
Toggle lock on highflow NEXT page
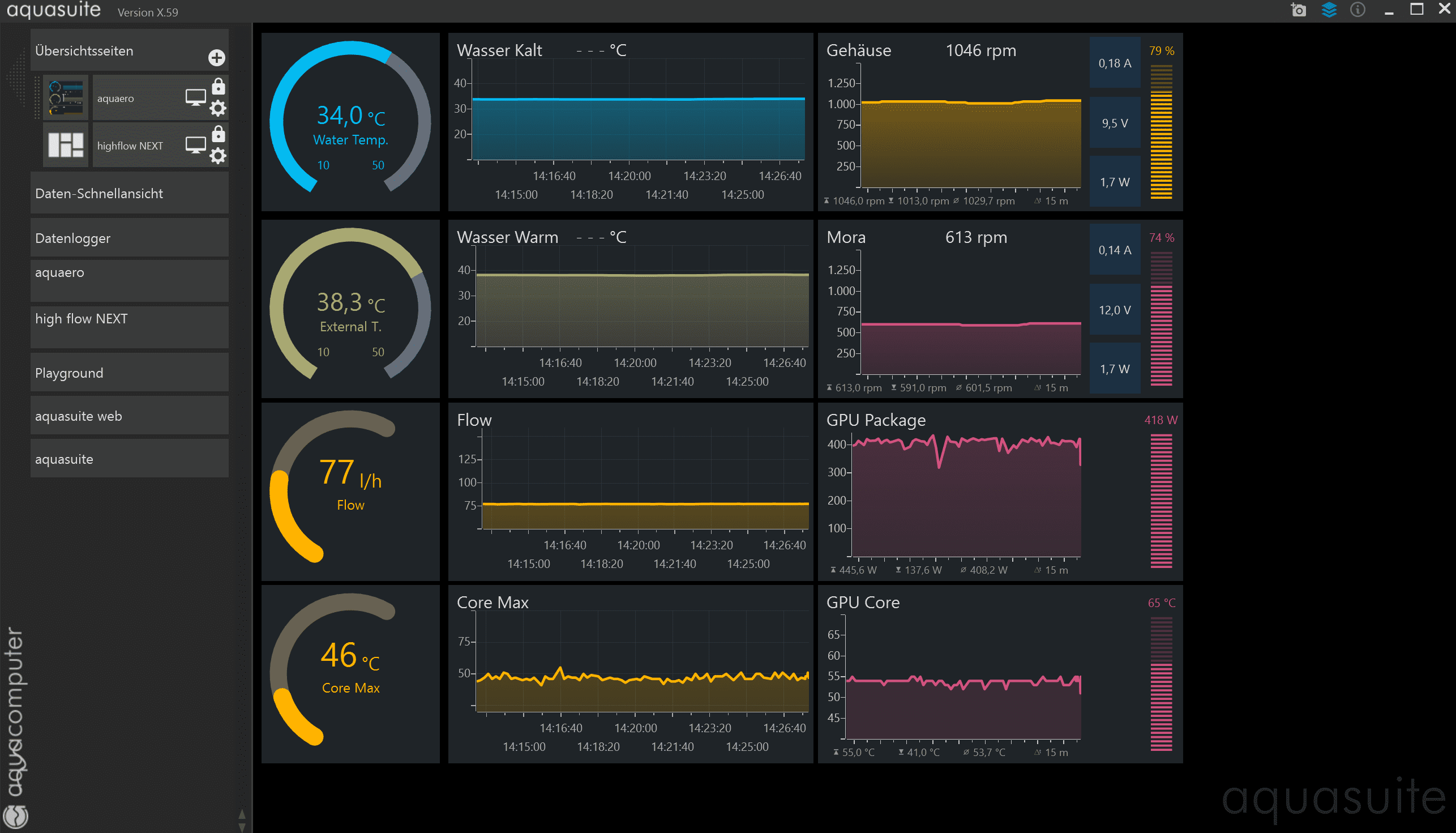click(x=219, y=134)
